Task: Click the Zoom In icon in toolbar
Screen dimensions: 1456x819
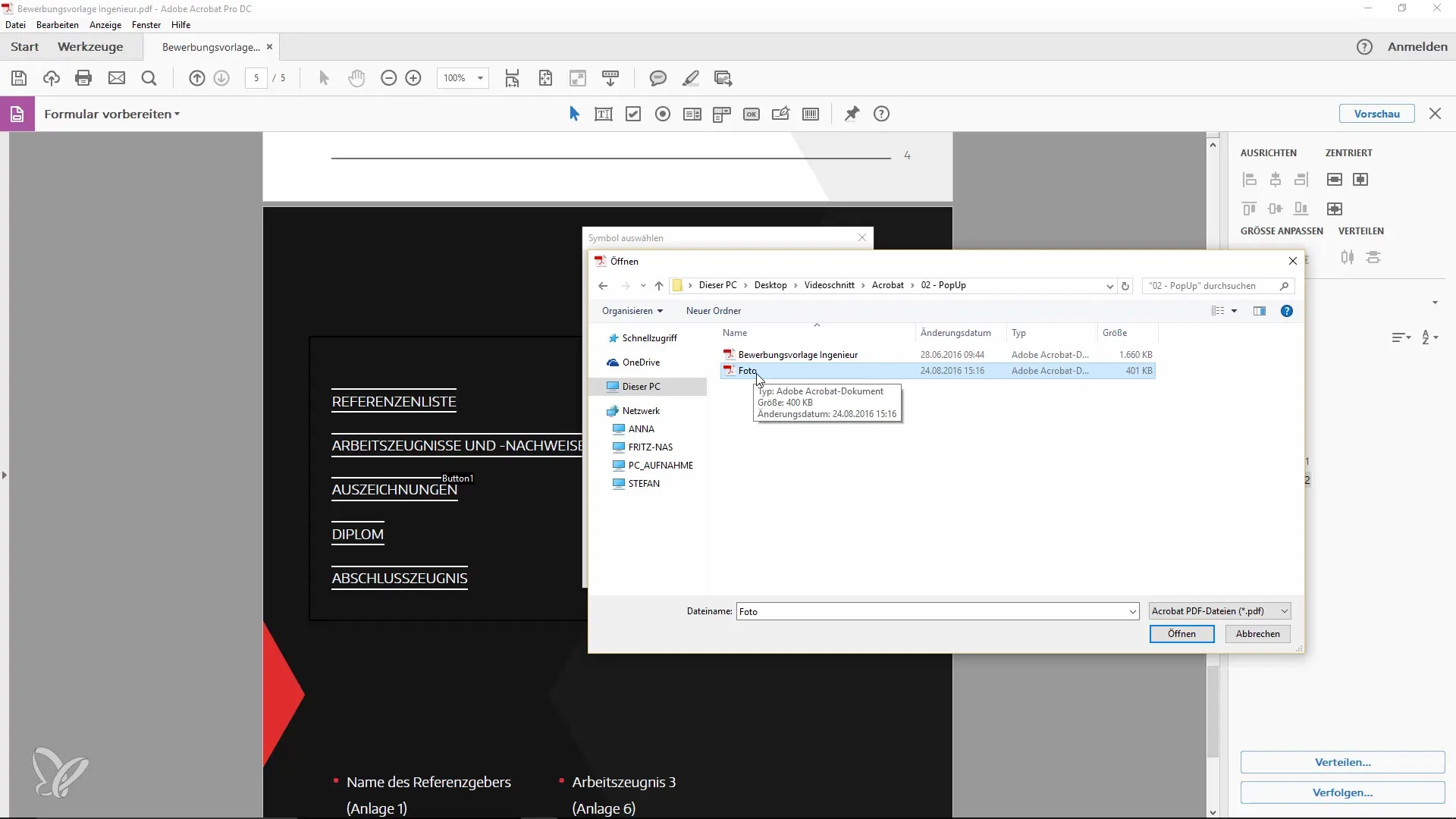Action: [414, 78]
